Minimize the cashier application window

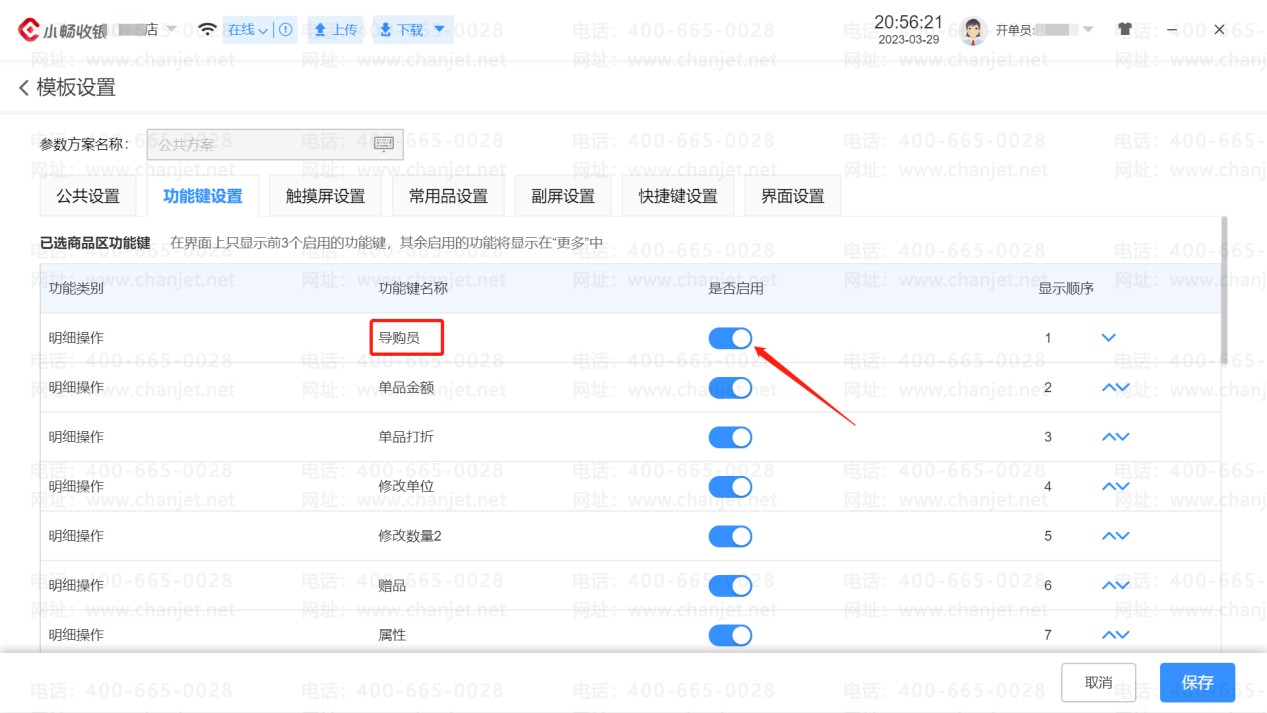pos(1172,29)
